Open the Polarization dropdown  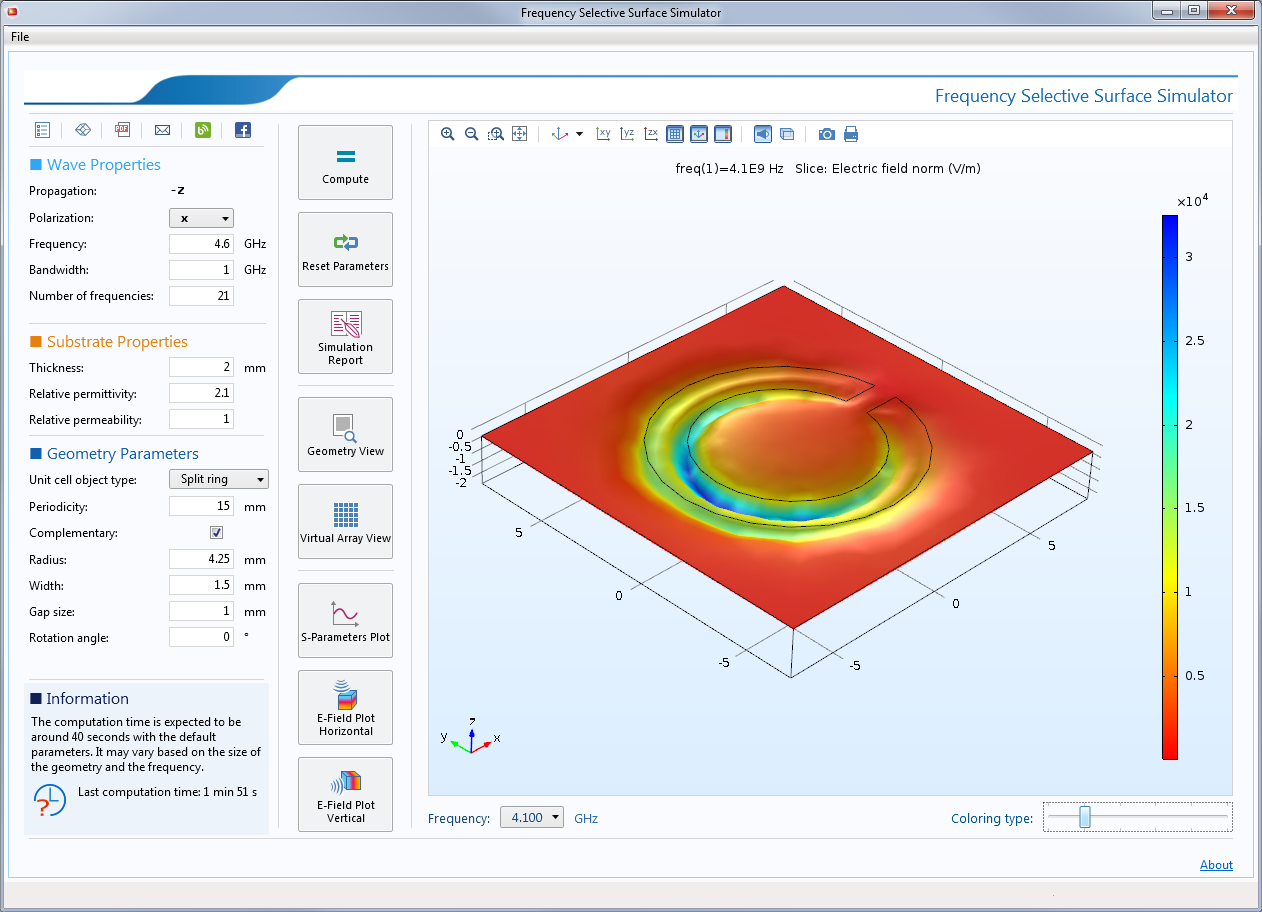pos(201,218)
